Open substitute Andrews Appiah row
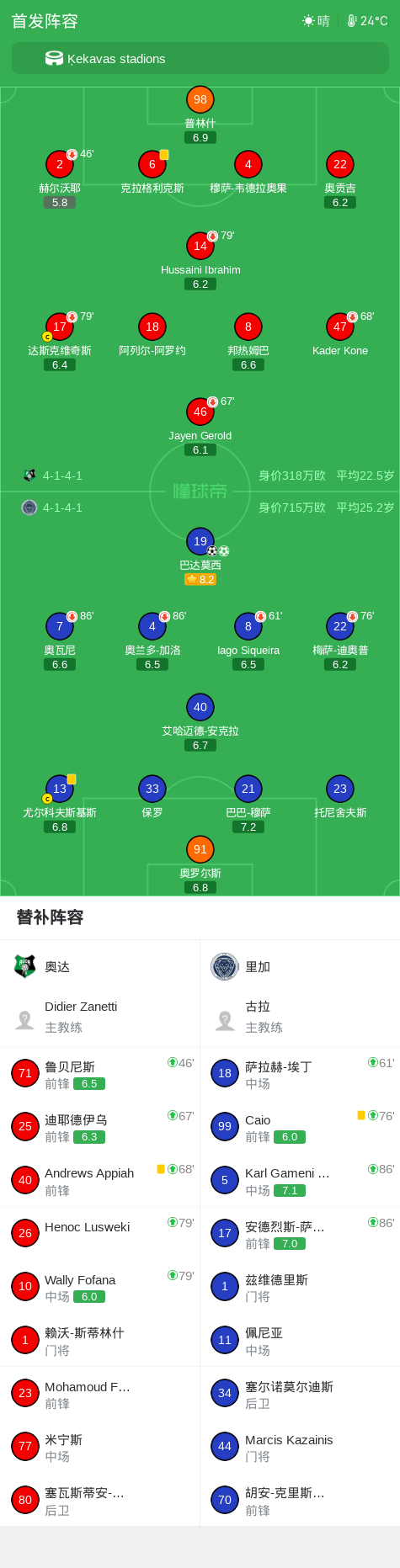Viewport: 400px width, 1568px height. [x=100, y=1181]
